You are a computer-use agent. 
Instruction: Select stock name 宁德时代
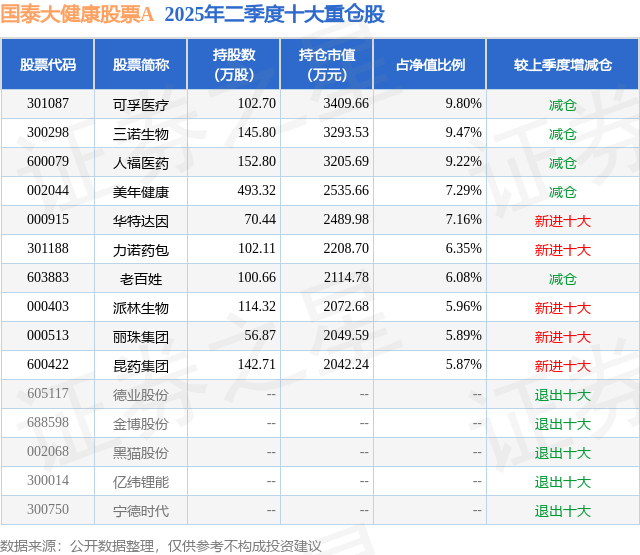tap(141, 511)
